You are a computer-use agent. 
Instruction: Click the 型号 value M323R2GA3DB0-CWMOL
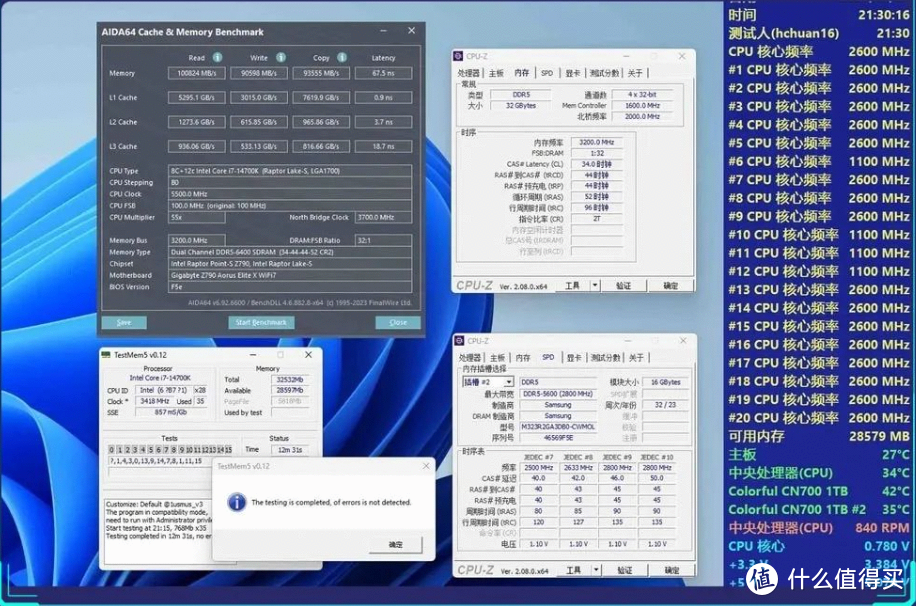pos(558,427)
